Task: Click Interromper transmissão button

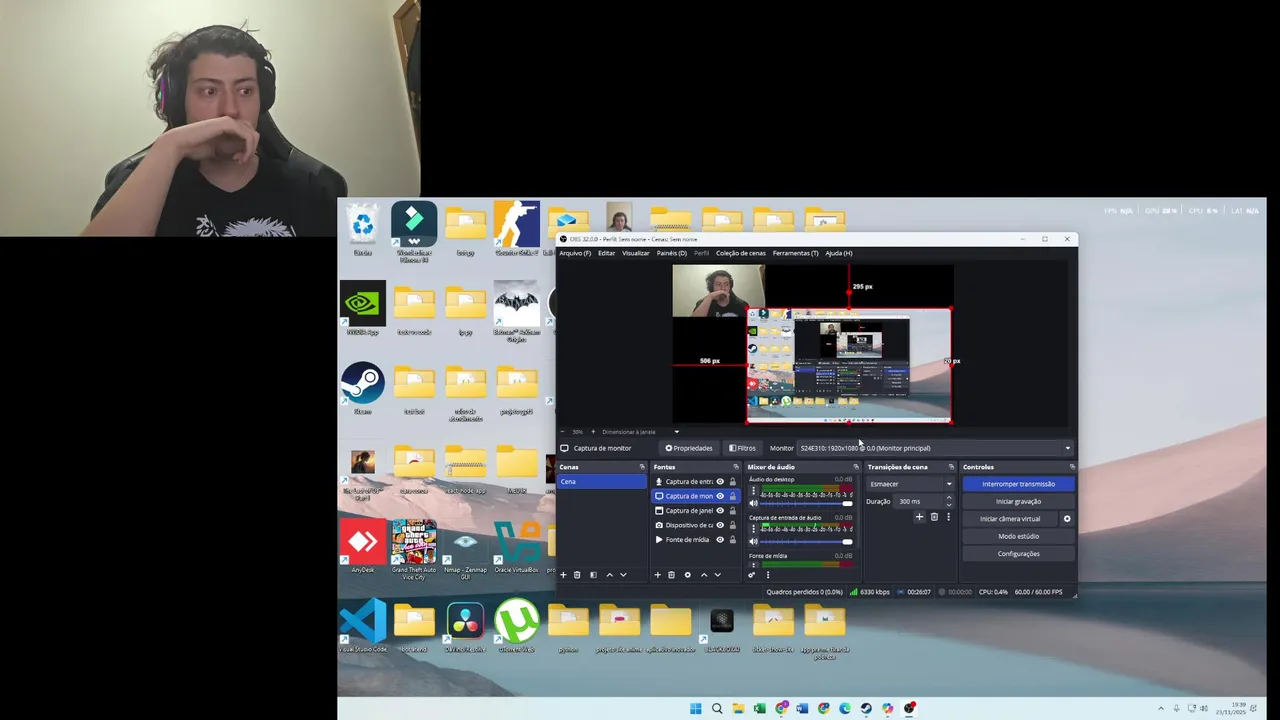Action: pos(1018,484)
